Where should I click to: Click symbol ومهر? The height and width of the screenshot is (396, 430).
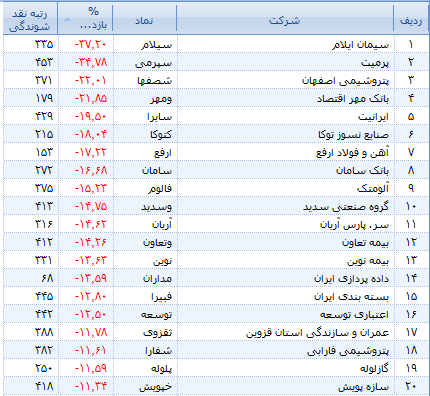click(x=161, y=99)
